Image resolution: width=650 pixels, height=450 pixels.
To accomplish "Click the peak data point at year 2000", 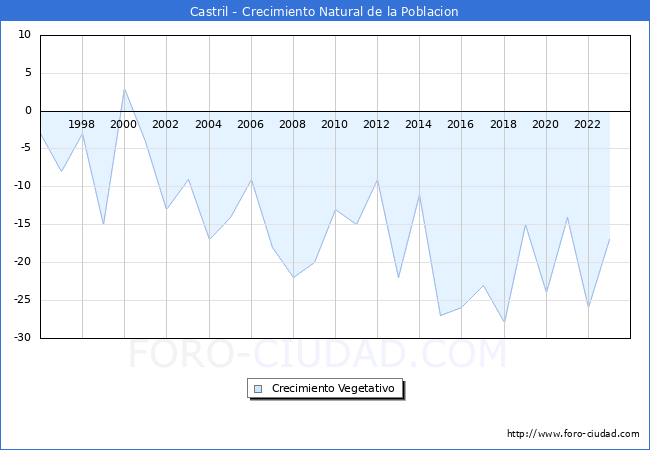I will click(124, 89).
